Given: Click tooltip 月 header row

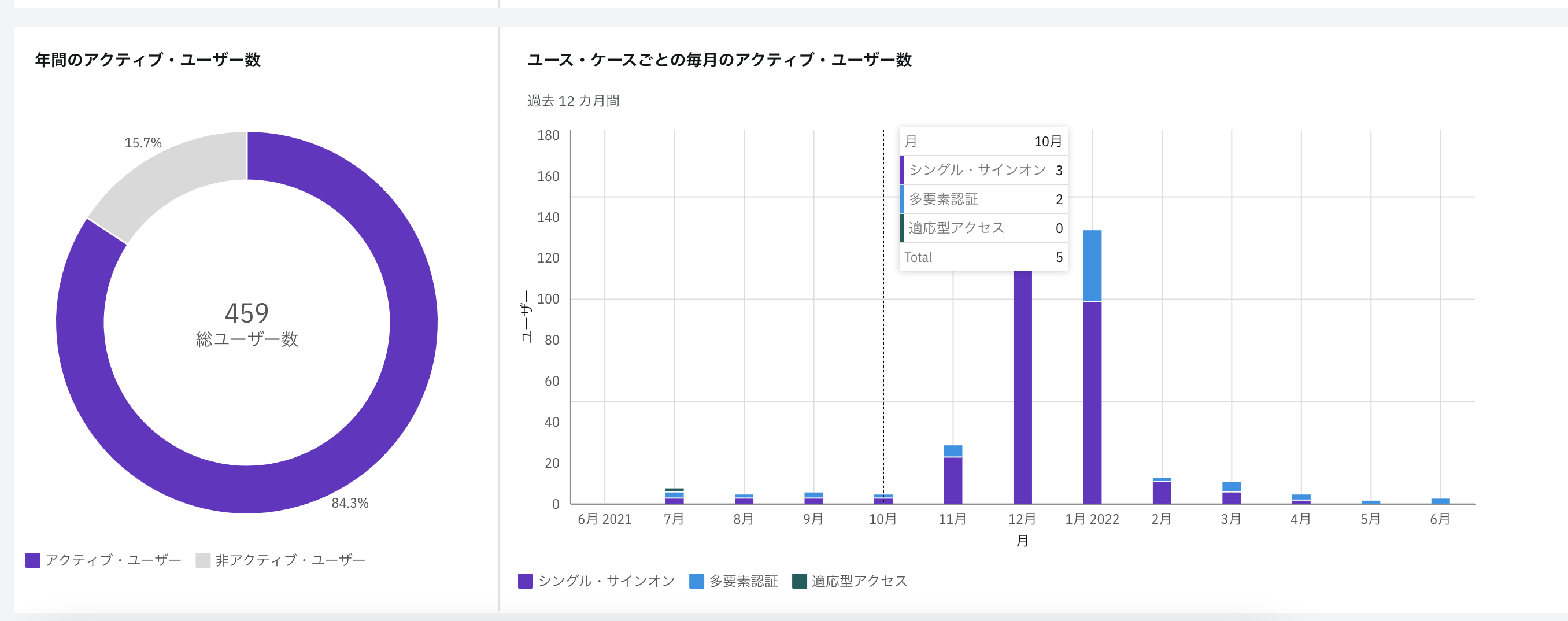Looking at the screenshot, I should click(x=983, y=141).
